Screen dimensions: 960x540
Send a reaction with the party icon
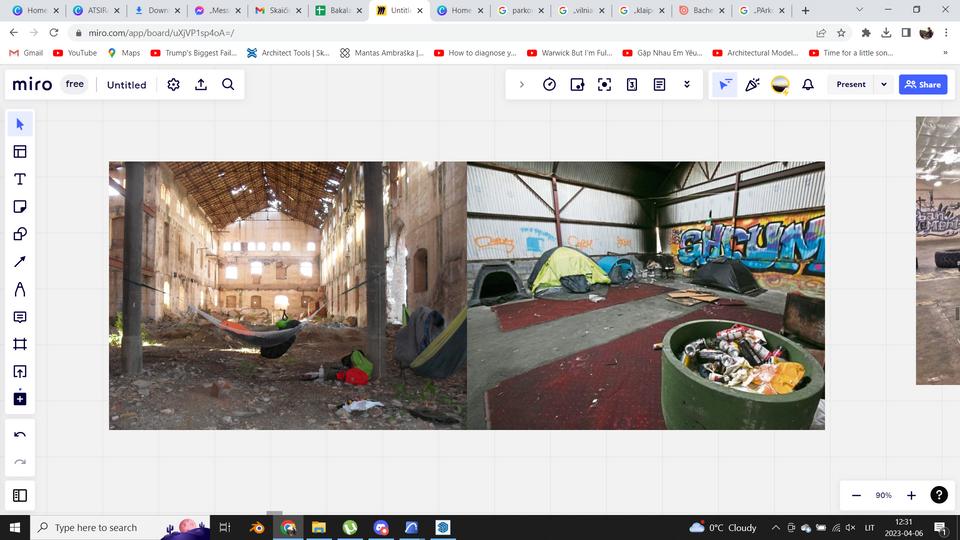752,84
